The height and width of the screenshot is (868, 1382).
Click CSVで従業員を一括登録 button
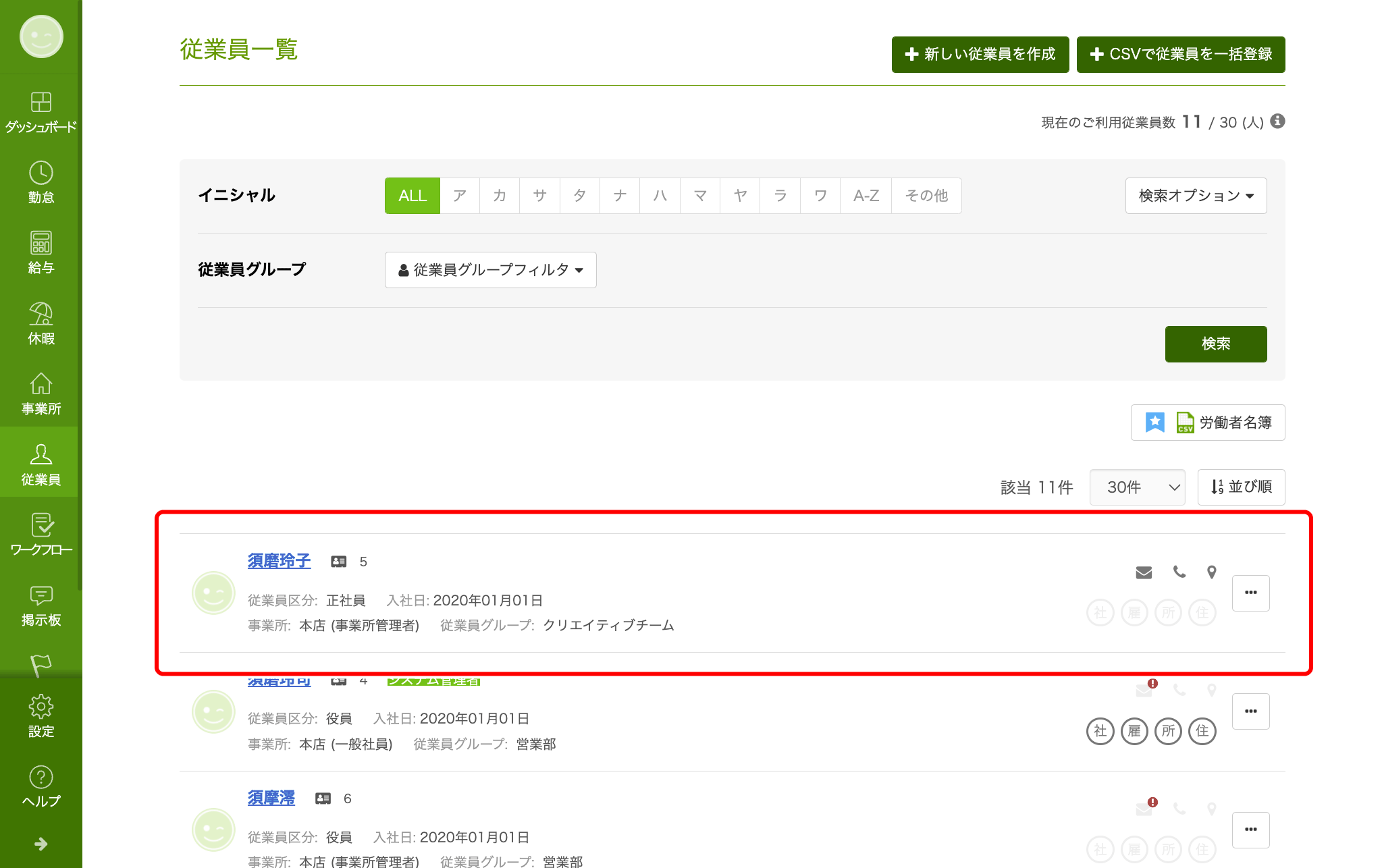point(1181,55)
